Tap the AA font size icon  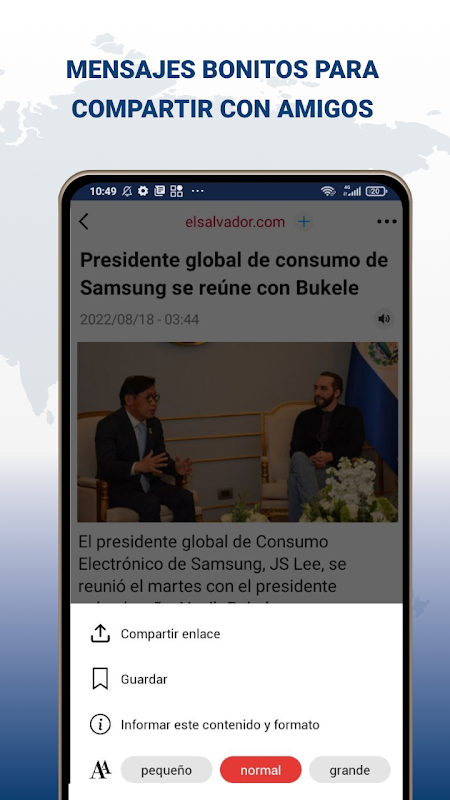(100, 770)
